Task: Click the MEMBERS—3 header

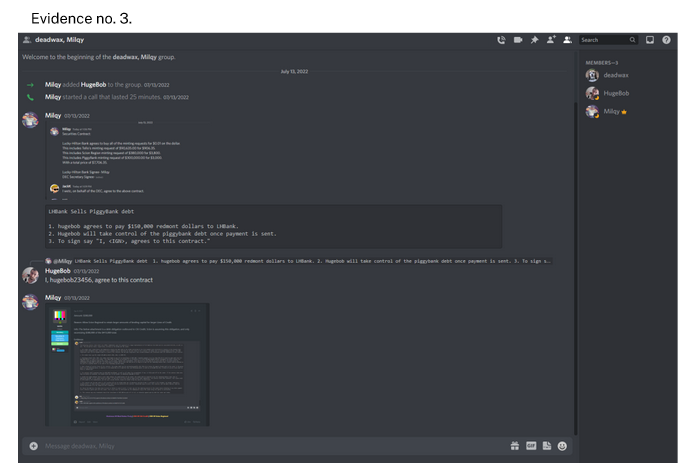Action: (602, 63)
